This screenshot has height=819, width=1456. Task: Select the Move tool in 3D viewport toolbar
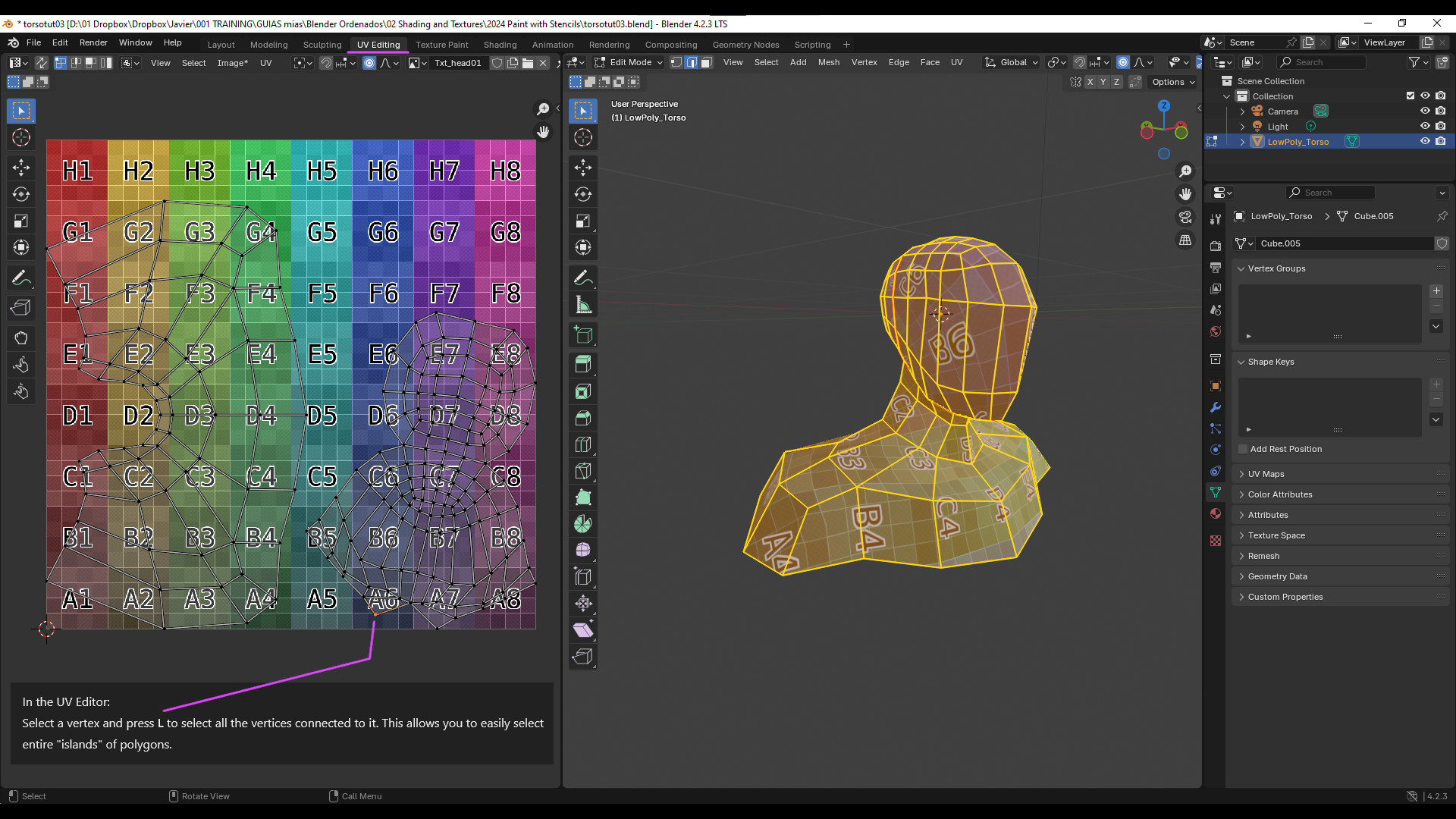pyautogui.click(x=583, y=168)
